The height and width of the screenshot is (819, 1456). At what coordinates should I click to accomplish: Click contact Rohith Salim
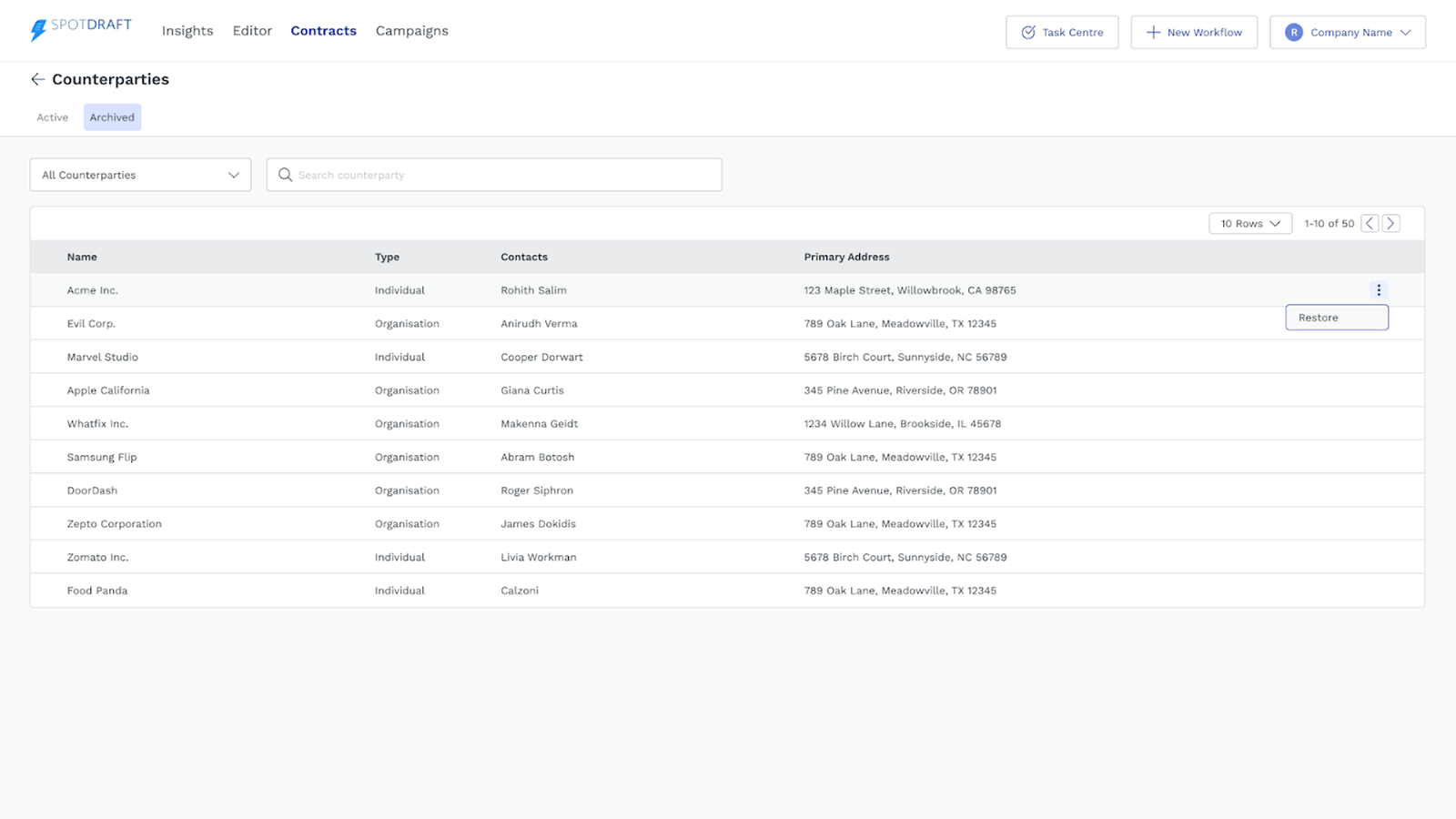coord(533,290)
